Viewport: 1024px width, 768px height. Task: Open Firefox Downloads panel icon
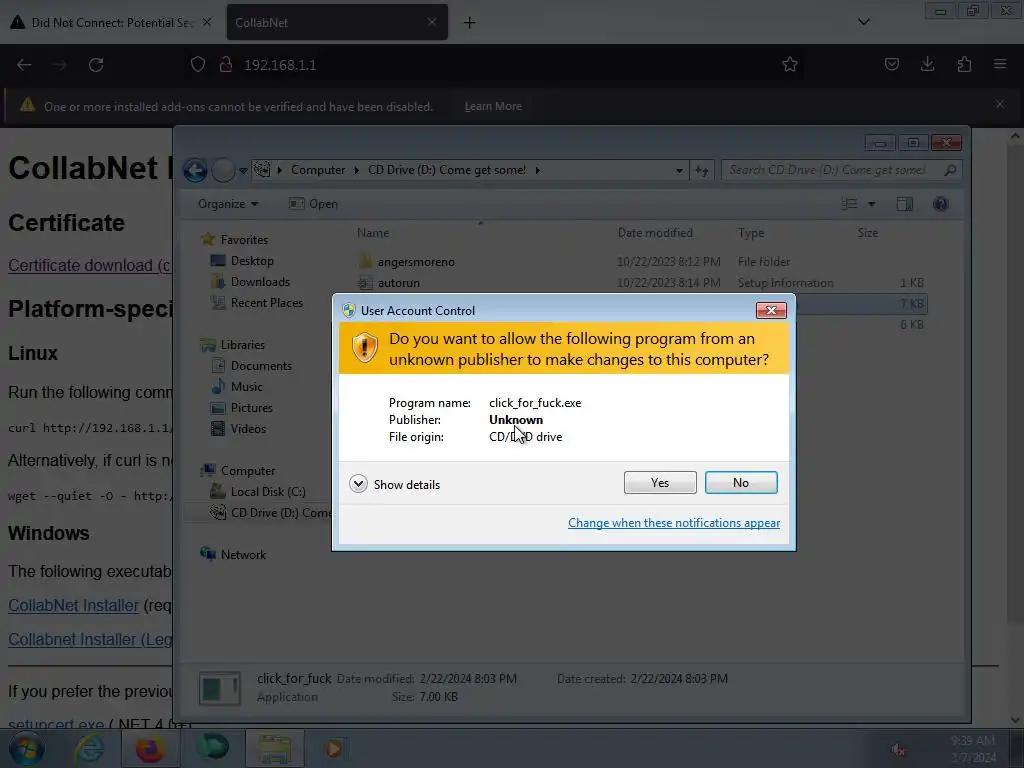click(927, 64)
